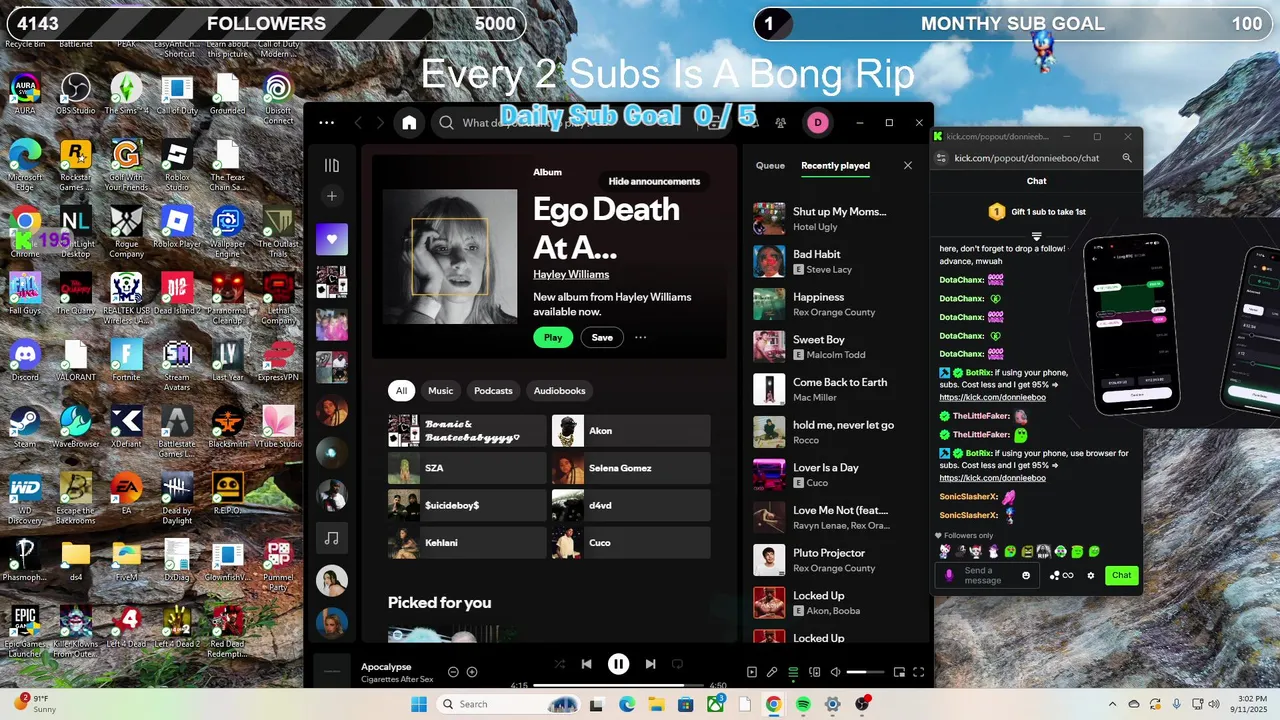Screen dimensions: 1280x720
Task: Launch Fortnite from the desktop
Action: pyautogui.click(x=126, y=361)
